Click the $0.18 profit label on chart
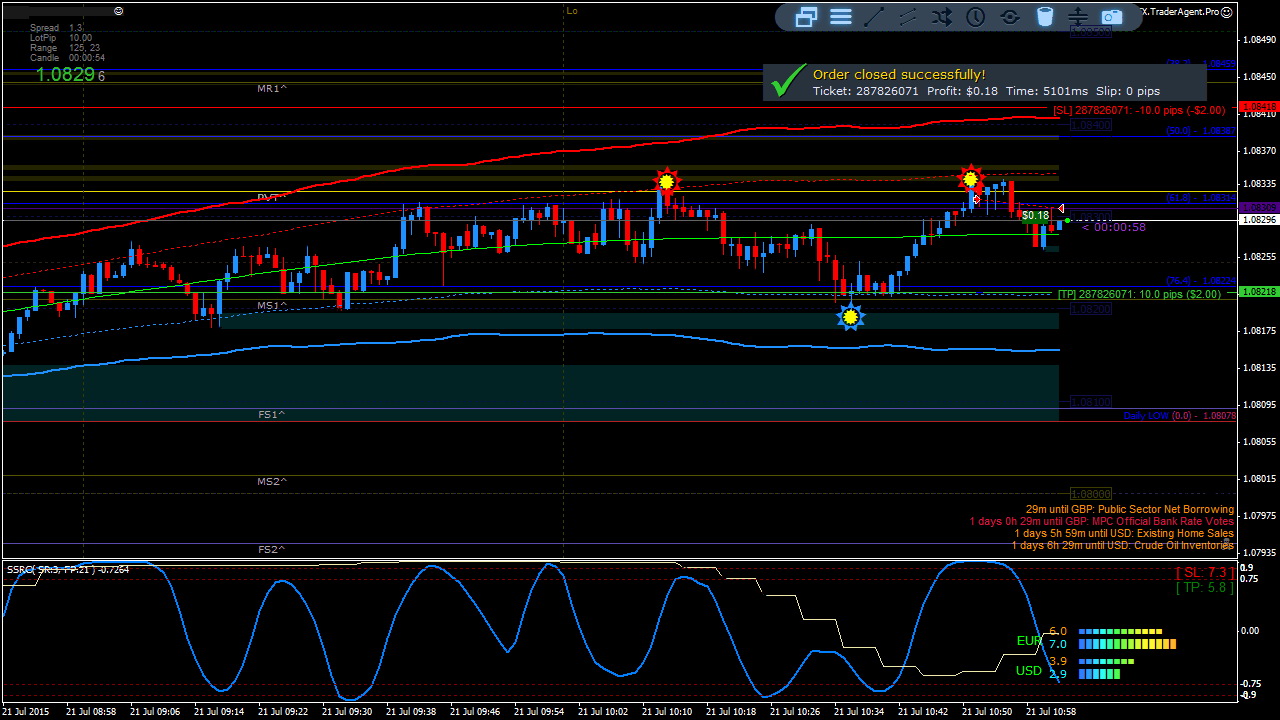 tap(1035, 216)
